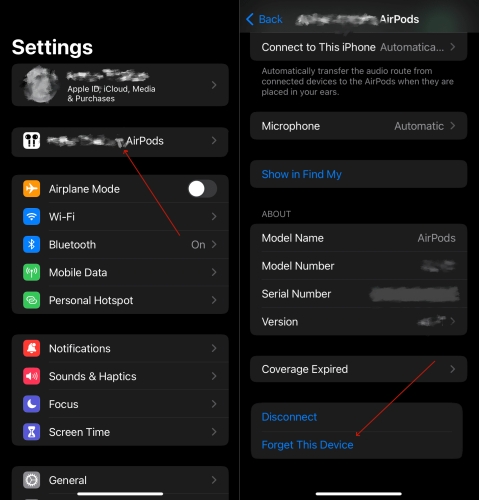Open the orange Airplane Mode icon

32,189
